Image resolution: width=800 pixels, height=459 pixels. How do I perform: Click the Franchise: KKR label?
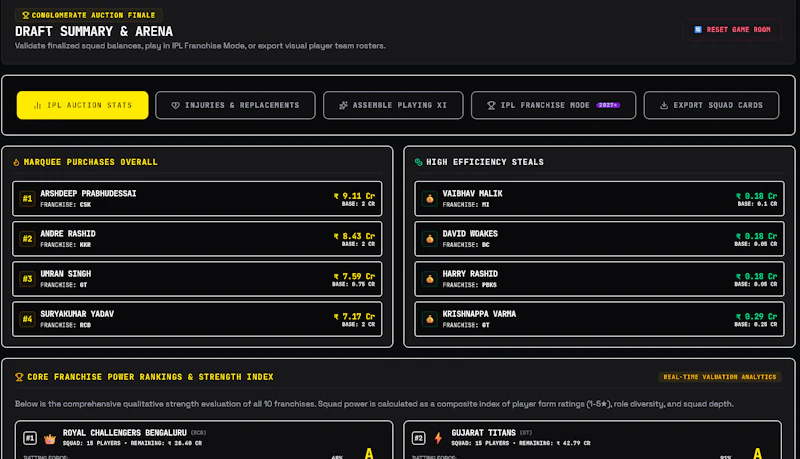tap(66, 245)
